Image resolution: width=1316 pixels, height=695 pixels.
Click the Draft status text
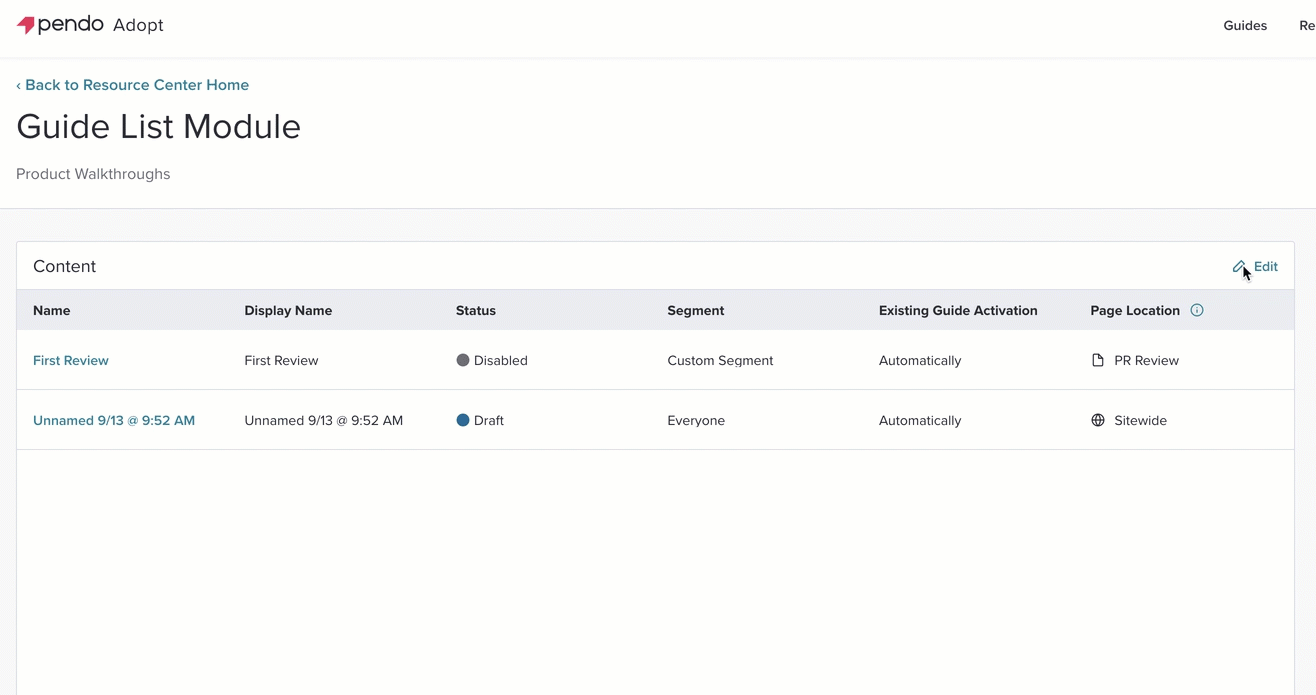(x=489, y=420)
